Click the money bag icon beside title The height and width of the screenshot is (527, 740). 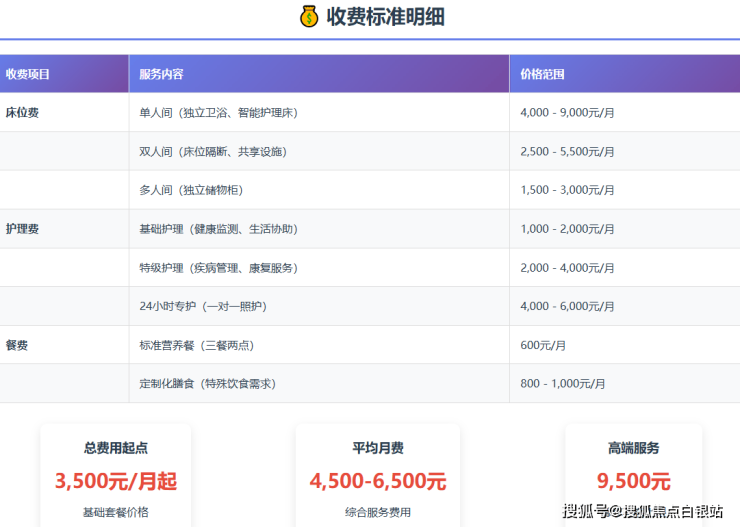(309, 16)
